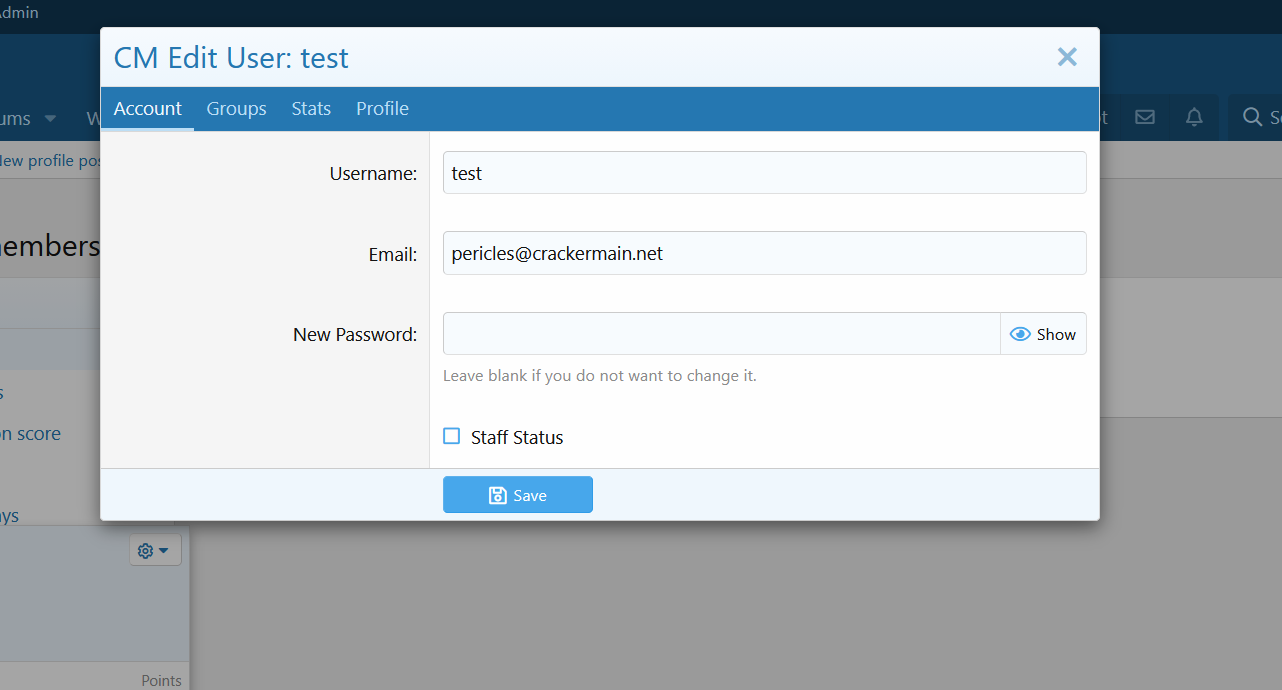Open the gear dropdown behind the dialog
Screen dimensions: 1282x690
coord(155,550)
